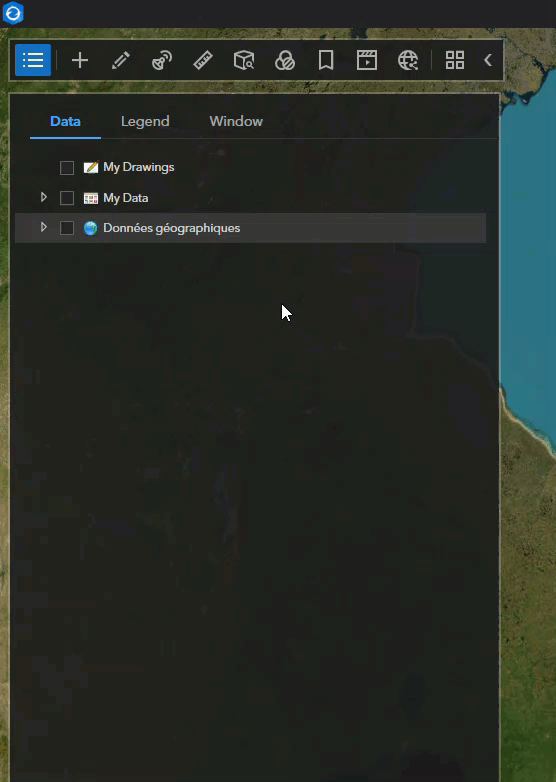Switch to the Legend tab
Screen dimensions: 556x782
[145, 121]
